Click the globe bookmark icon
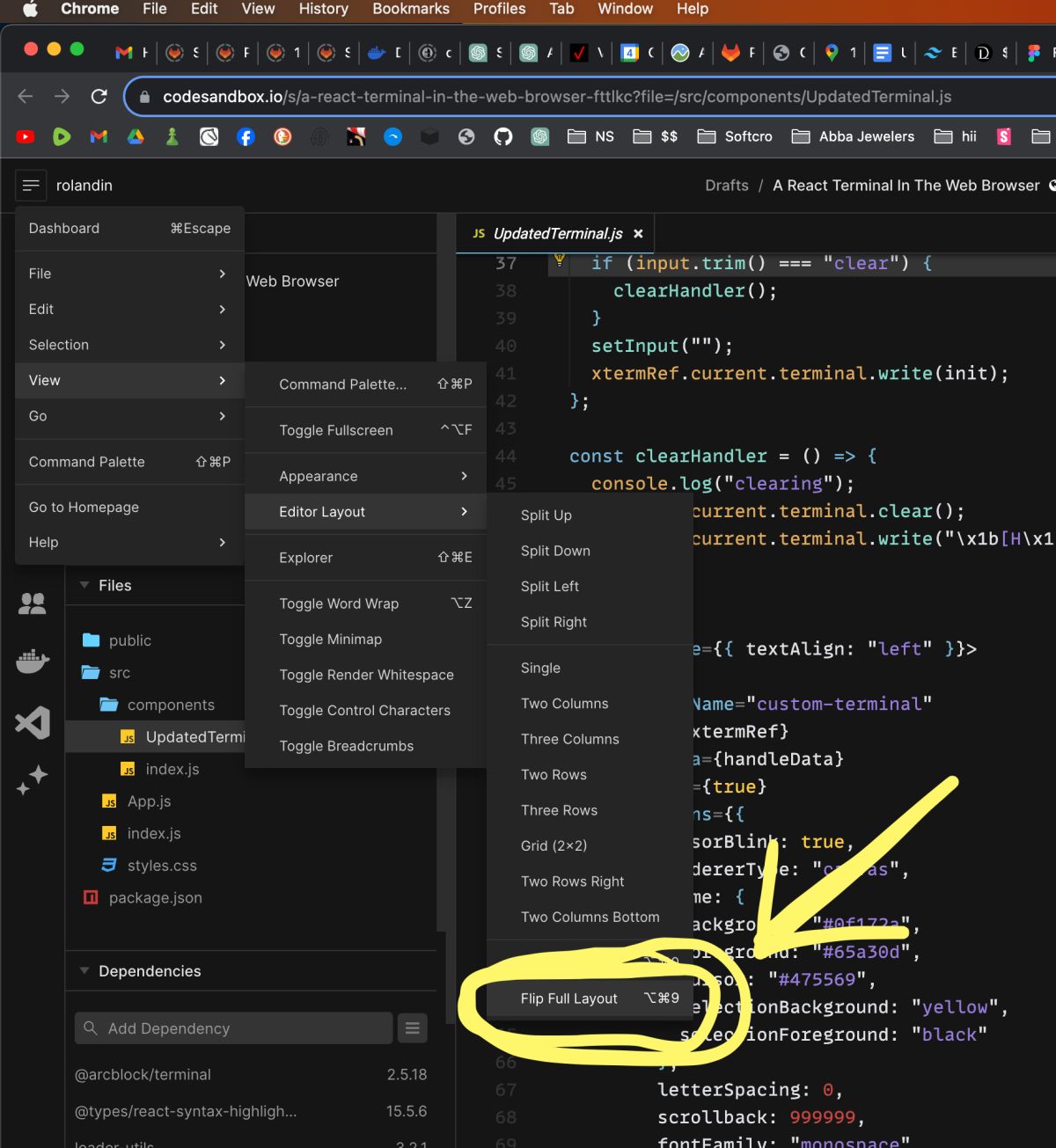This screenshot has width=1056, height=1148. (466, 136)
